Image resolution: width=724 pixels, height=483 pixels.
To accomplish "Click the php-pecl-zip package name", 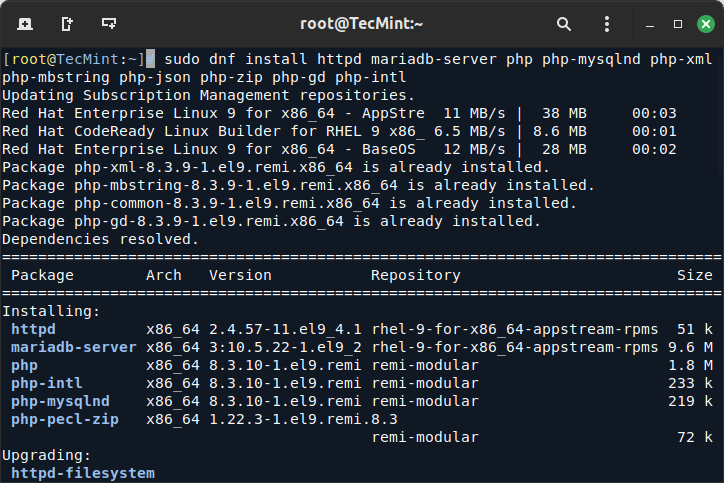I will [x=64, y=419].
